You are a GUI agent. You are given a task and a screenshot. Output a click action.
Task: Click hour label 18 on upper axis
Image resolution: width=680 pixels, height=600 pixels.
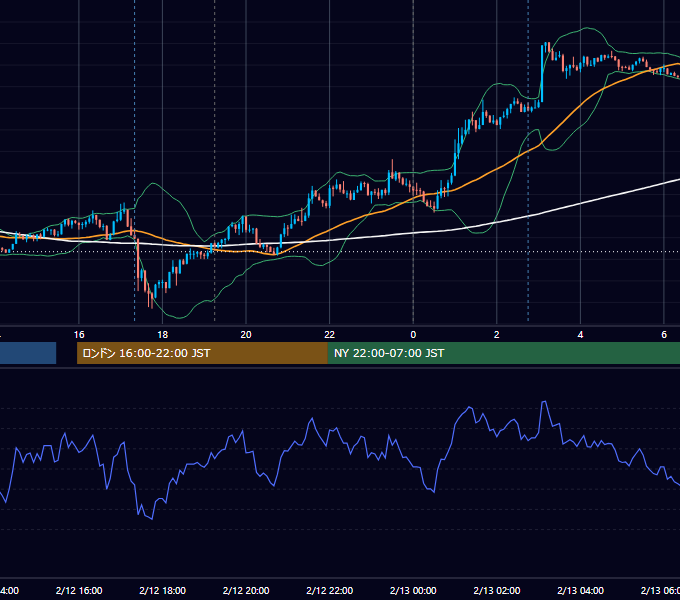tap(163, 335)
